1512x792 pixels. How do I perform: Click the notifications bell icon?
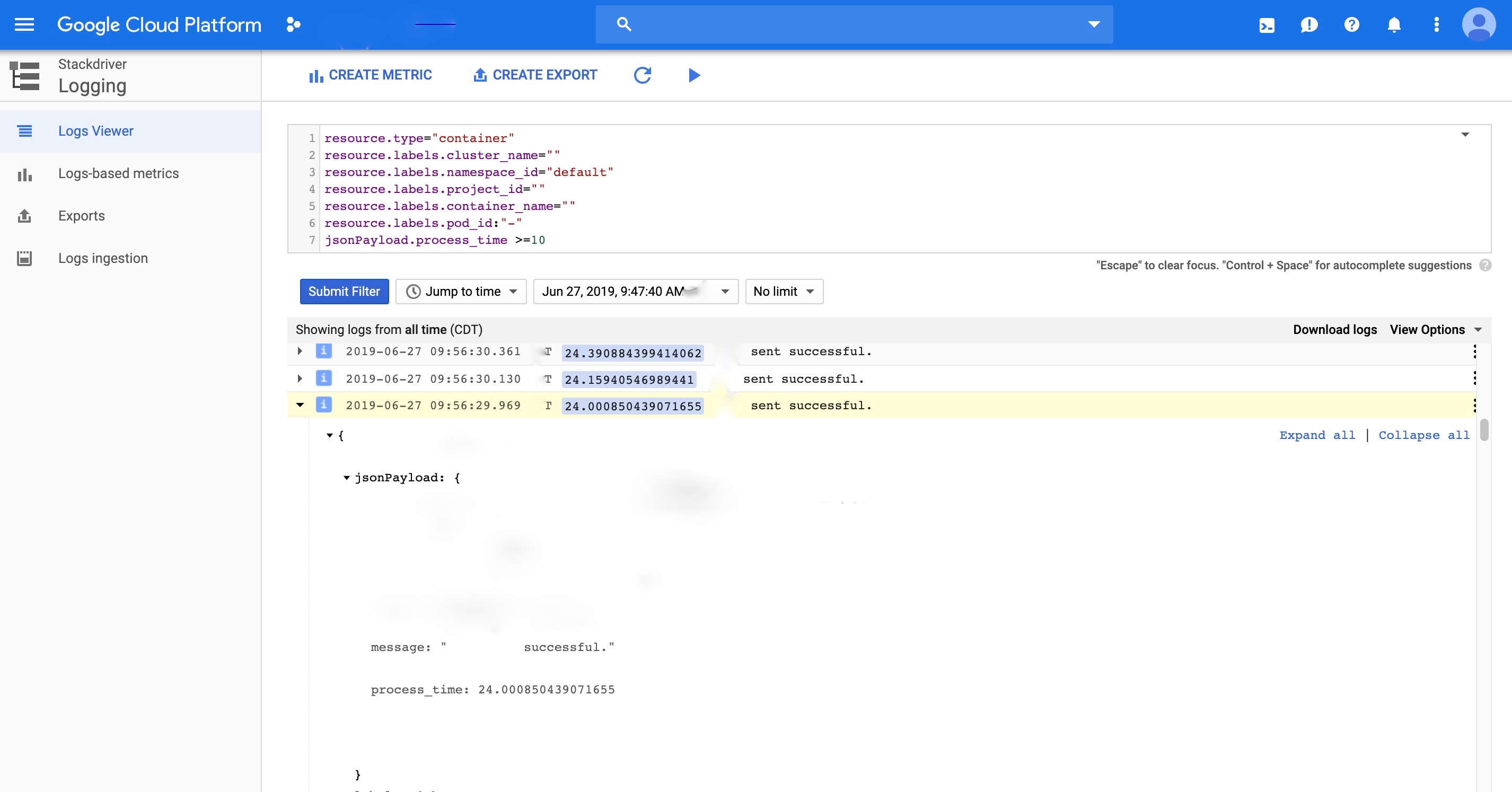point(1394,25)
